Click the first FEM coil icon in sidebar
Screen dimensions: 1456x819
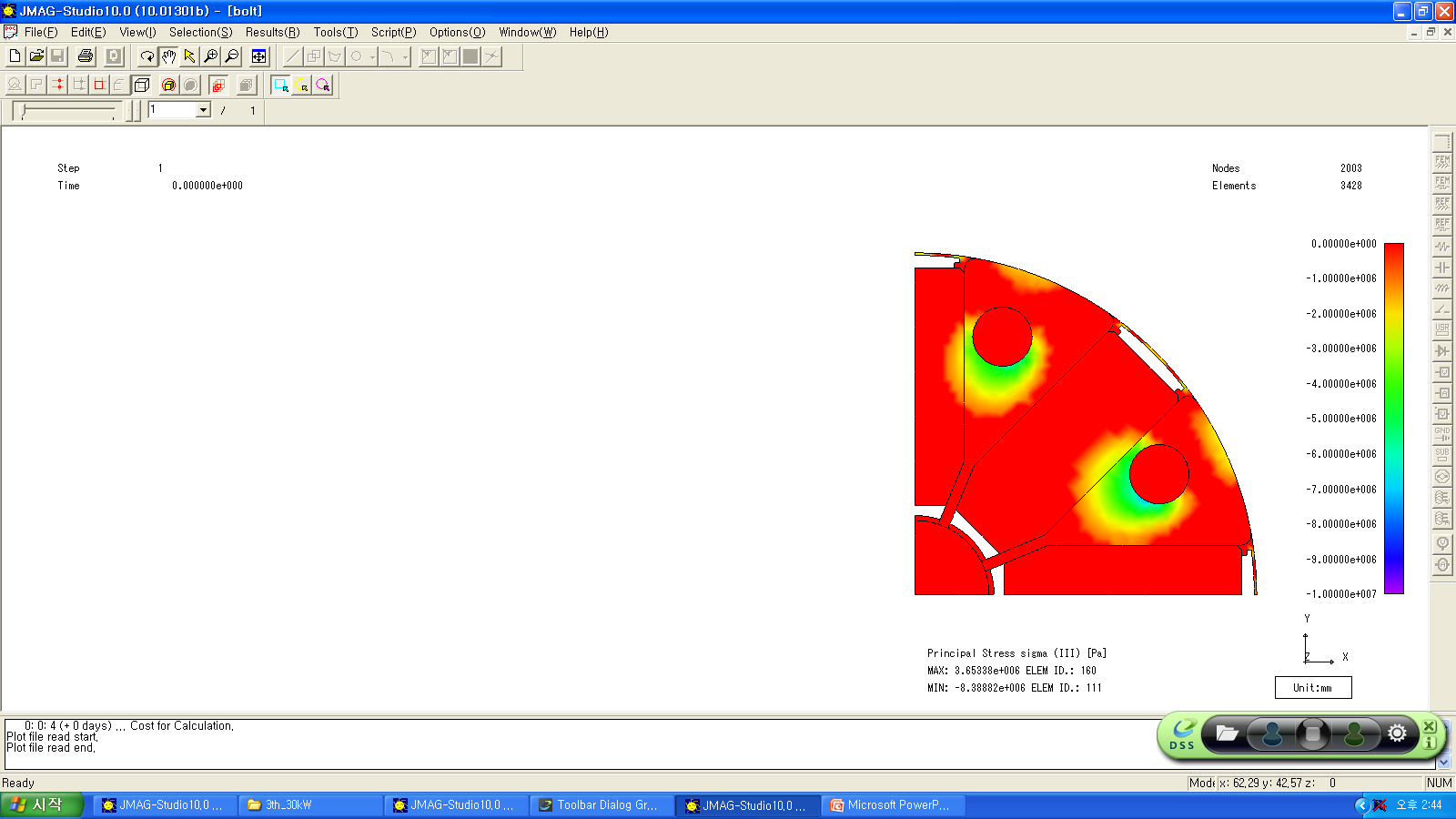click(1442, 163)
